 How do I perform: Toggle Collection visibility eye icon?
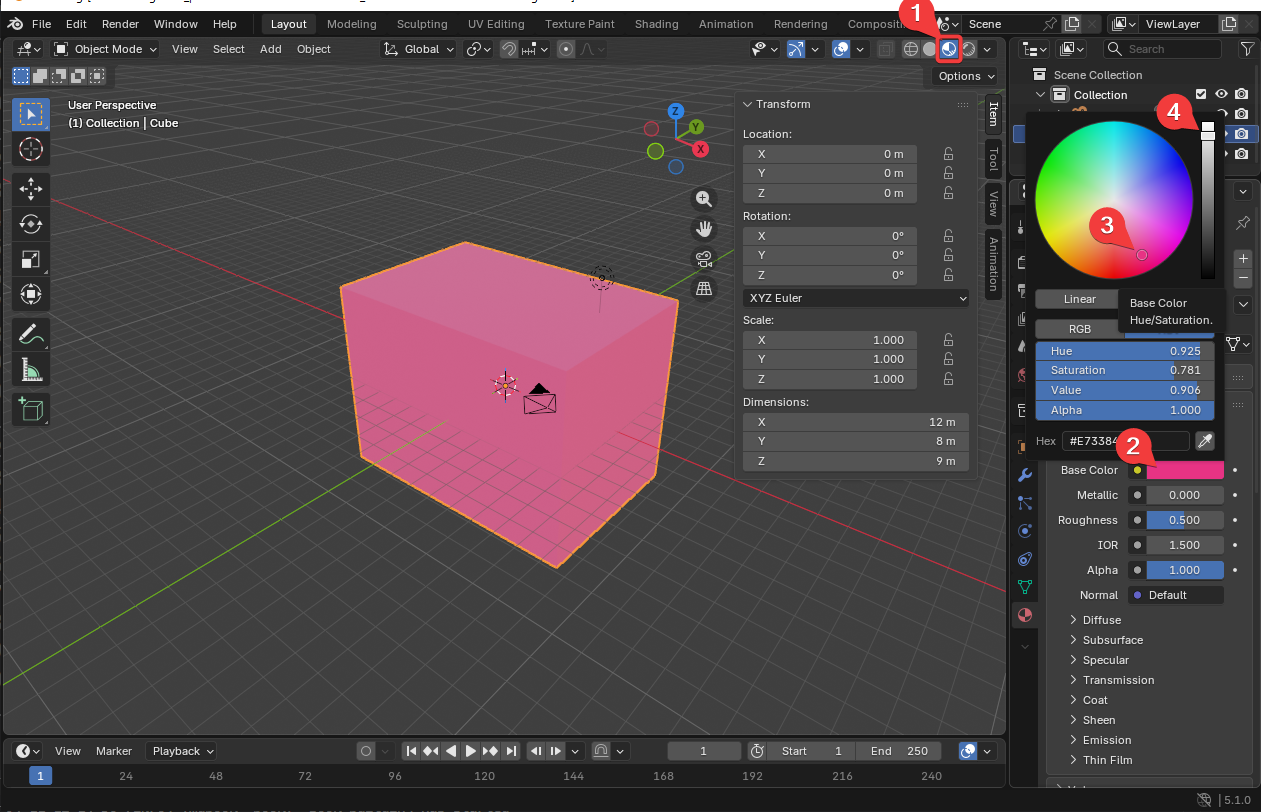[1221, 95]
